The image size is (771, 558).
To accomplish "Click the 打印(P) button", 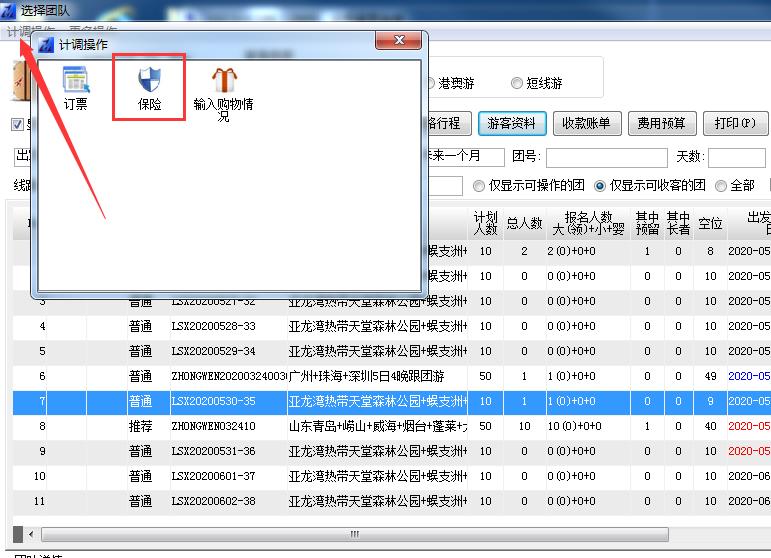I will click(x=735, y=123).
